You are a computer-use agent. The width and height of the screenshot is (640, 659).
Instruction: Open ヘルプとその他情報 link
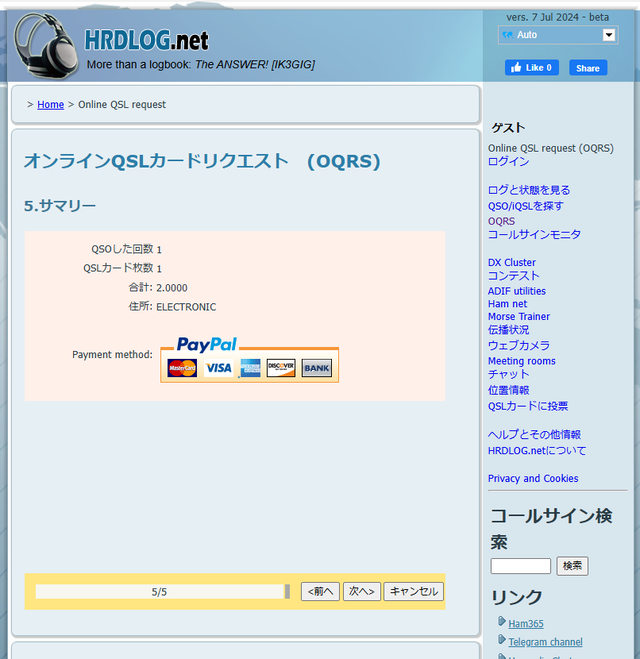pyautogui.click(x=534, y=435)
